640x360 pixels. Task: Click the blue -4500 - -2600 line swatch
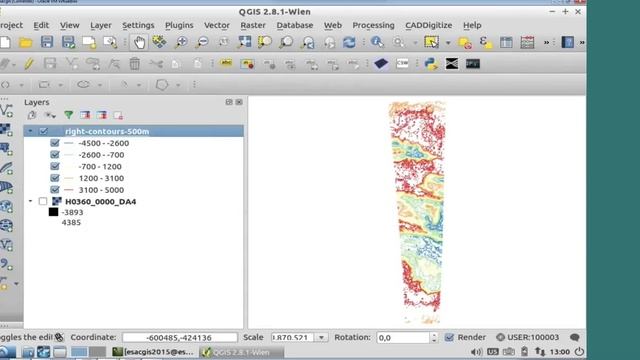coord(69,143)
